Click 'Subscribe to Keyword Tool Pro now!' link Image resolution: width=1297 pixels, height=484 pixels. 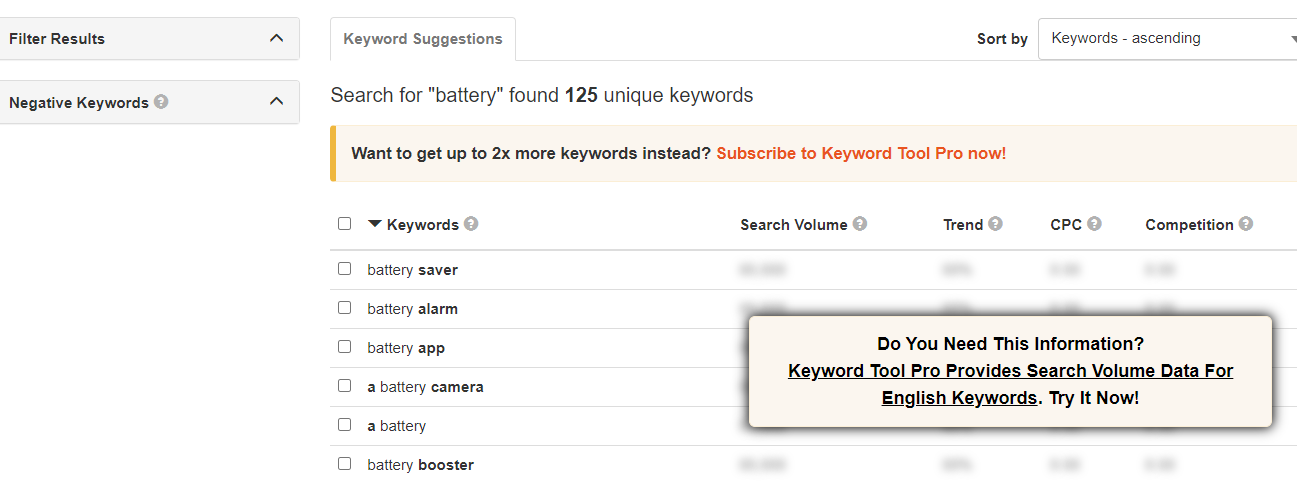tap(861, 154)
